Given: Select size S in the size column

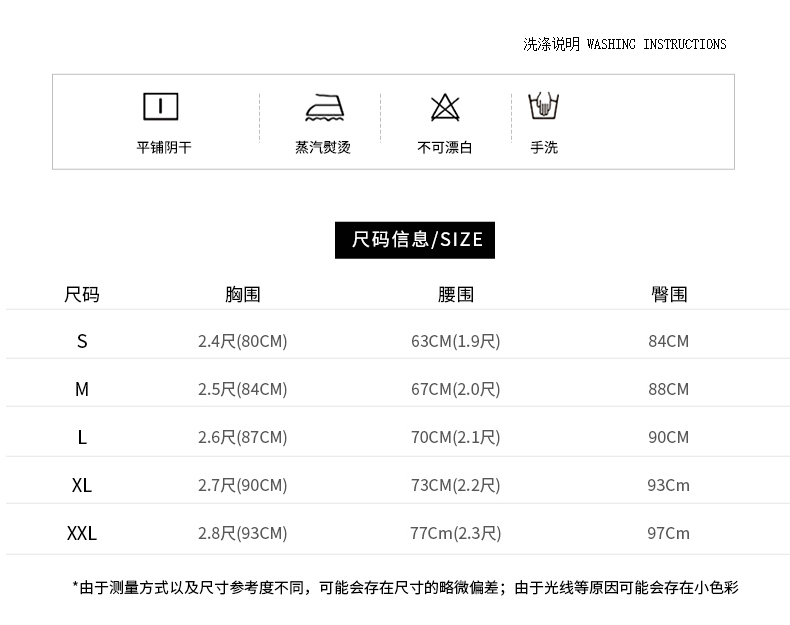Looking at the screenshot, I should pyautogui.click(x=82, y=341).
